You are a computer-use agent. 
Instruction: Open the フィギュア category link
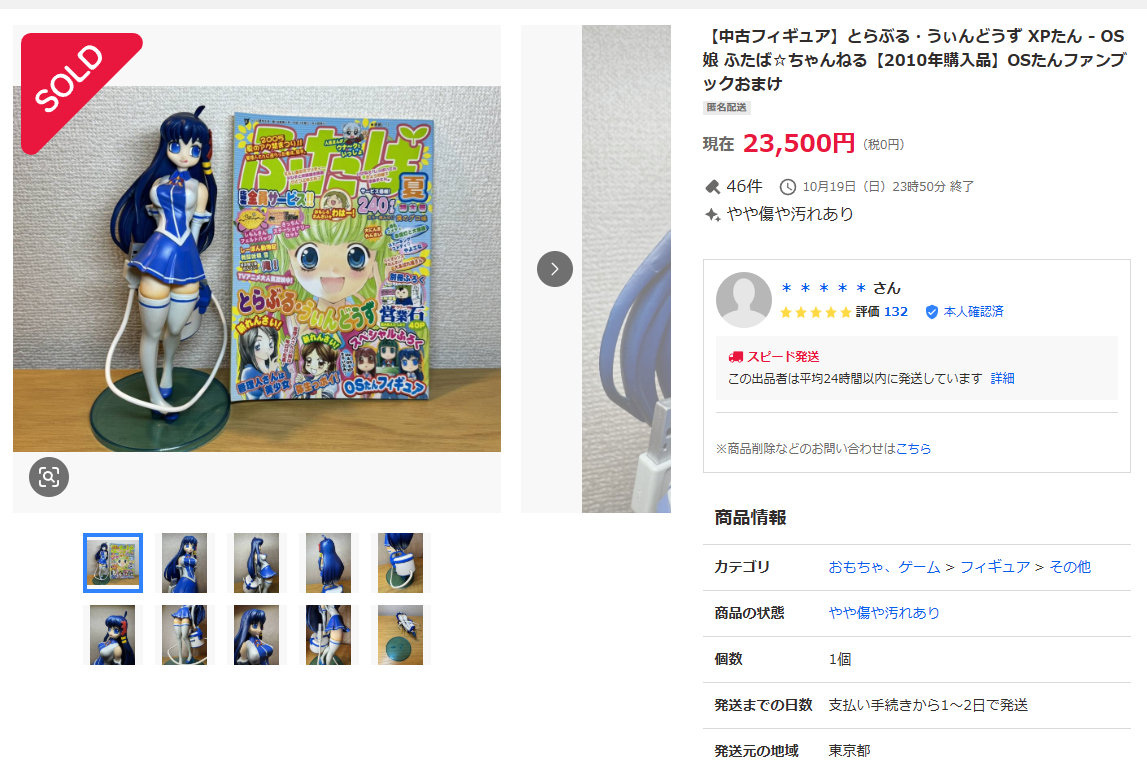(x=994, y=567)
